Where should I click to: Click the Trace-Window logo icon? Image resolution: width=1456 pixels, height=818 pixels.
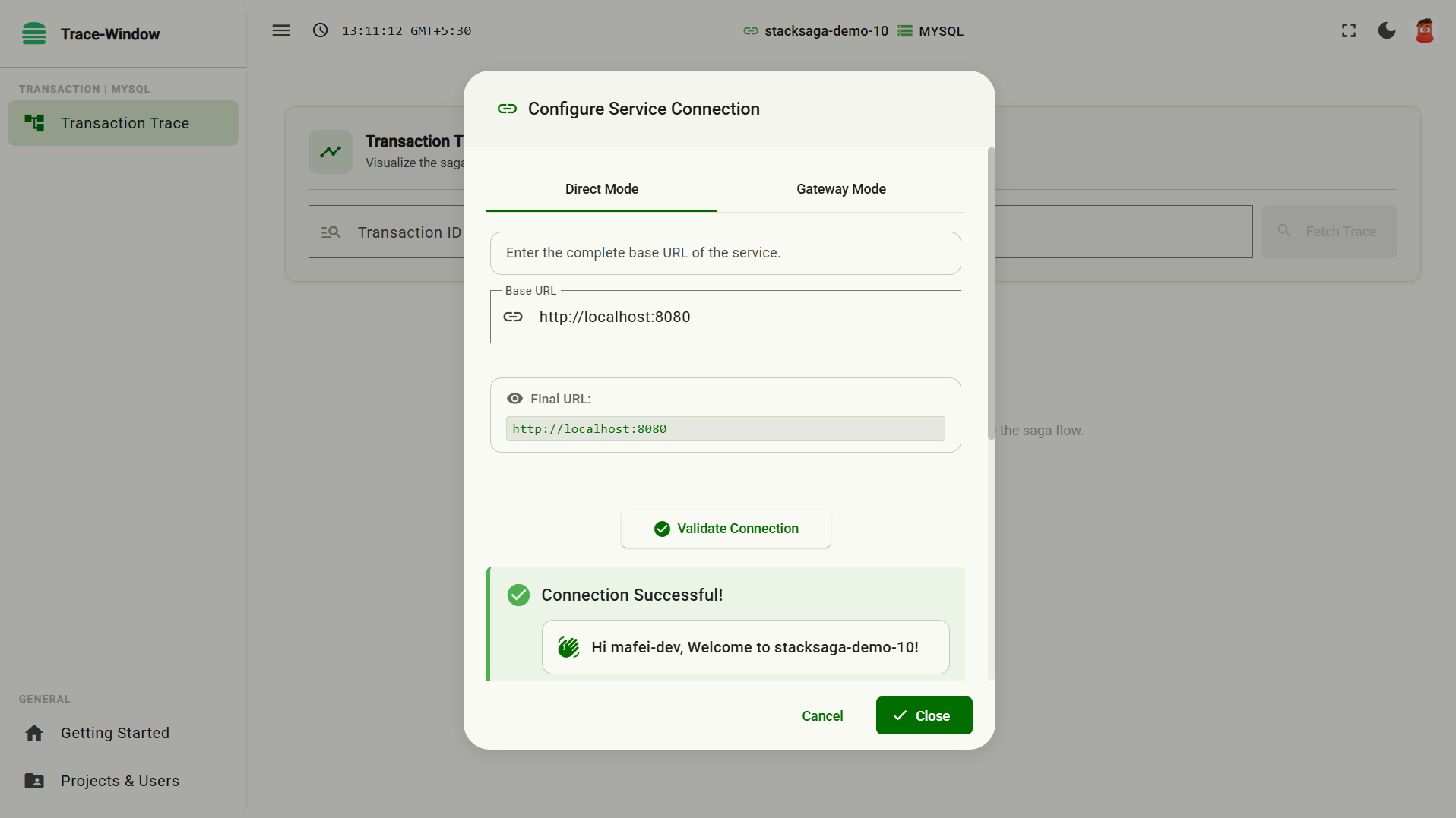(x=34, y=33)
